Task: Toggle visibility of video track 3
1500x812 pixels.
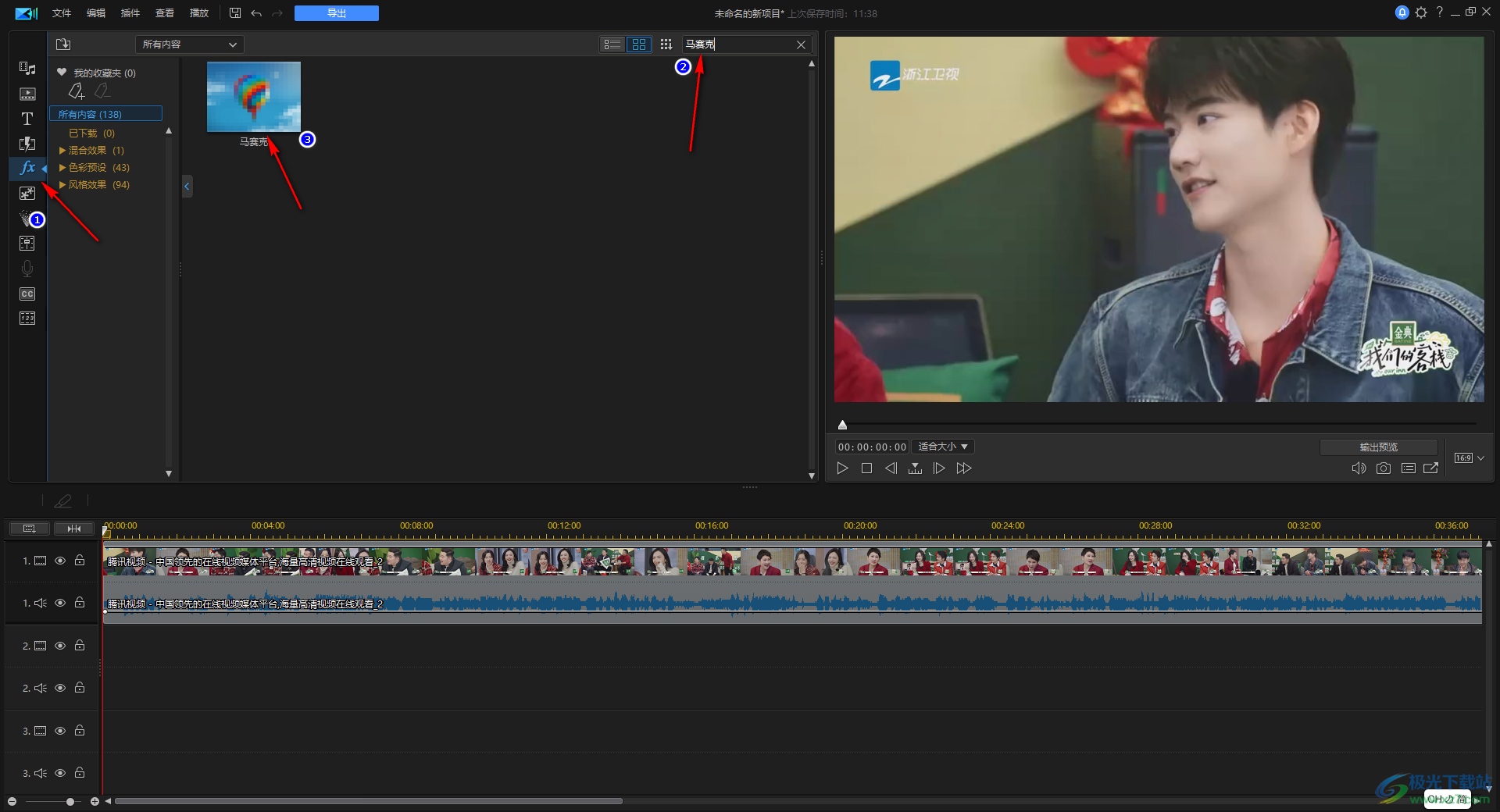Action: tap(60, 731)
